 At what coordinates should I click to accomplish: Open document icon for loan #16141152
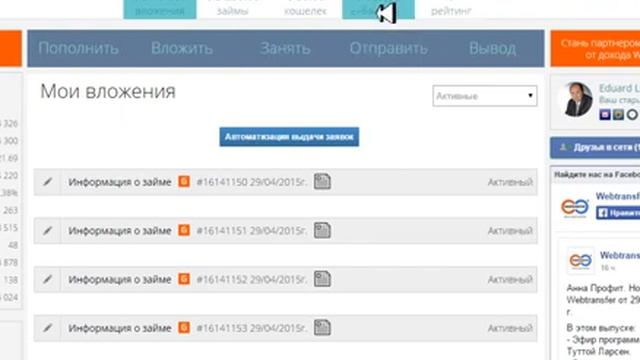click(322, 279)
